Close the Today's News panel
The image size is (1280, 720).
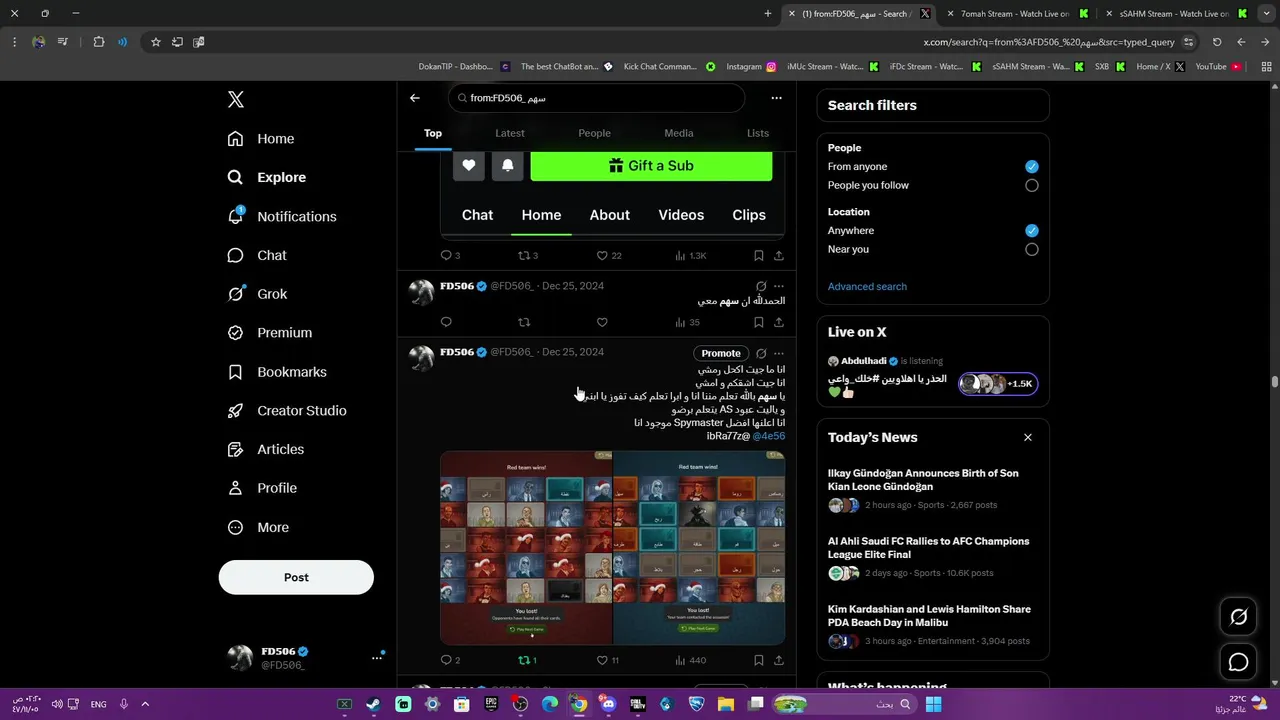(x=1028, y=437)
